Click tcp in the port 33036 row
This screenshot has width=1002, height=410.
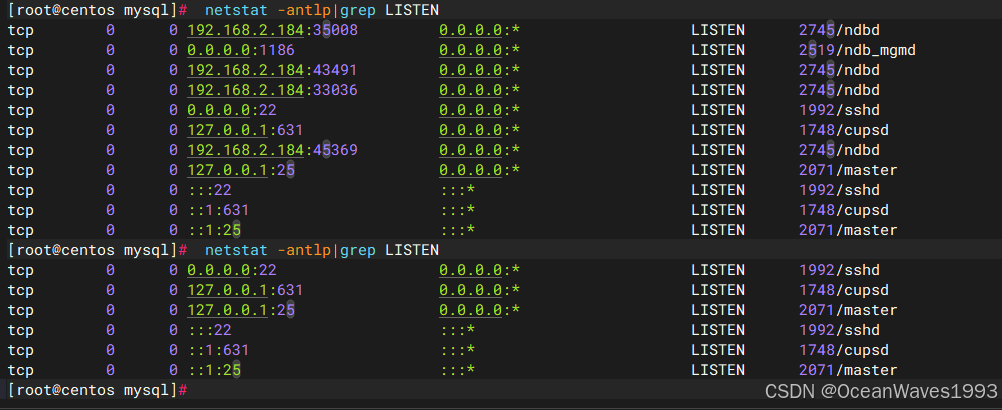pyautogui.click(x=20, y=90)
